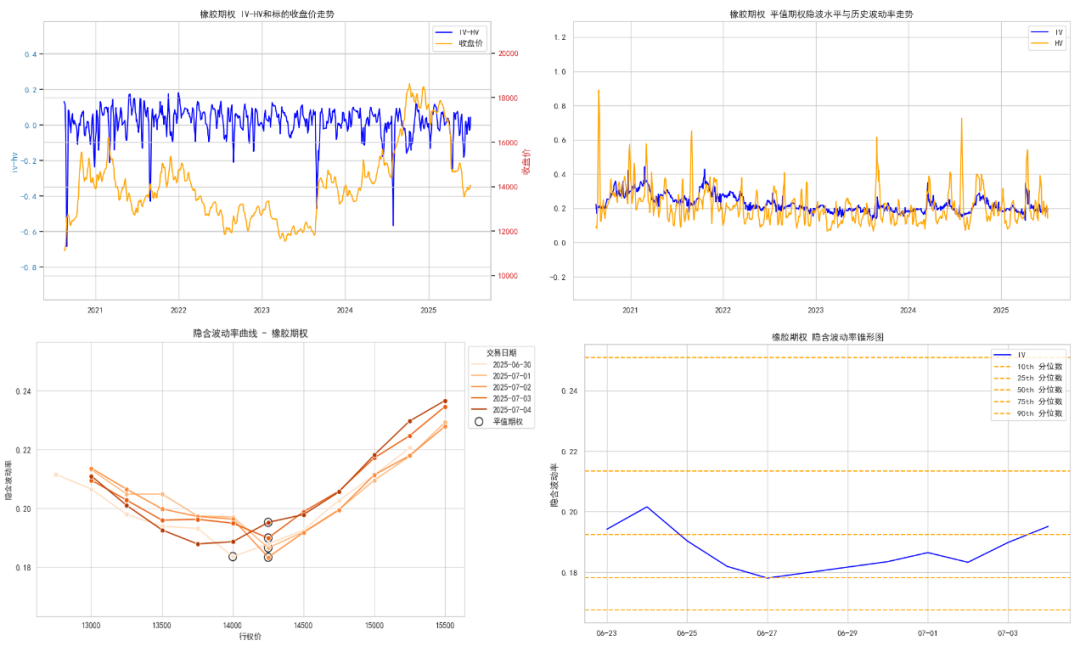Viewport: 1080px width, 646px height.
Task: Click the '0.6' y-axis tick in top-right chart
Action: click(560, 140)
